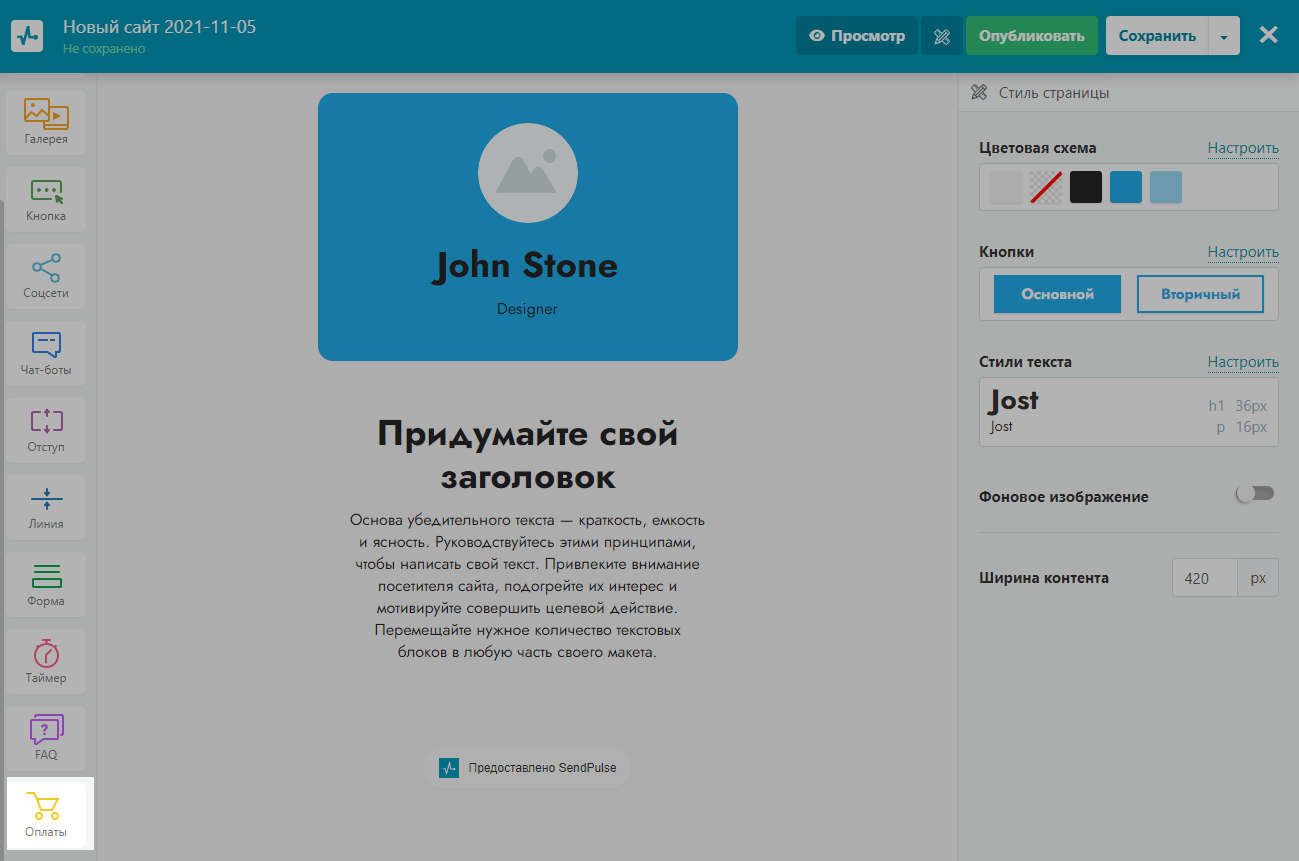This screenshot has width=1299, height=861.
Task: Click the Jost text styles box
Action: [1128, 412]
